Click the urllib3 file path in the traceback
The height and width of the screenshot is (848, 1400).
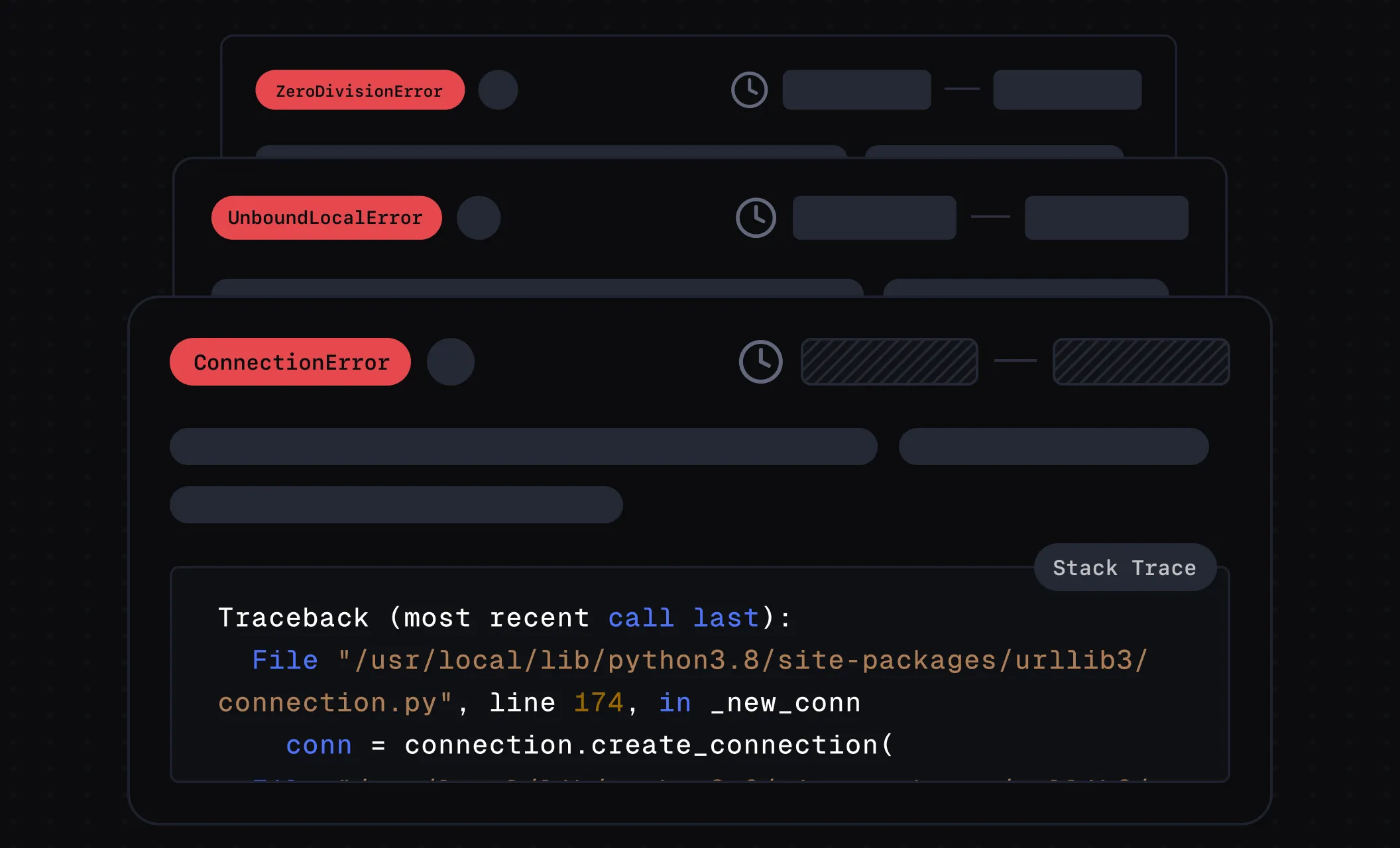tap(742, 661)
